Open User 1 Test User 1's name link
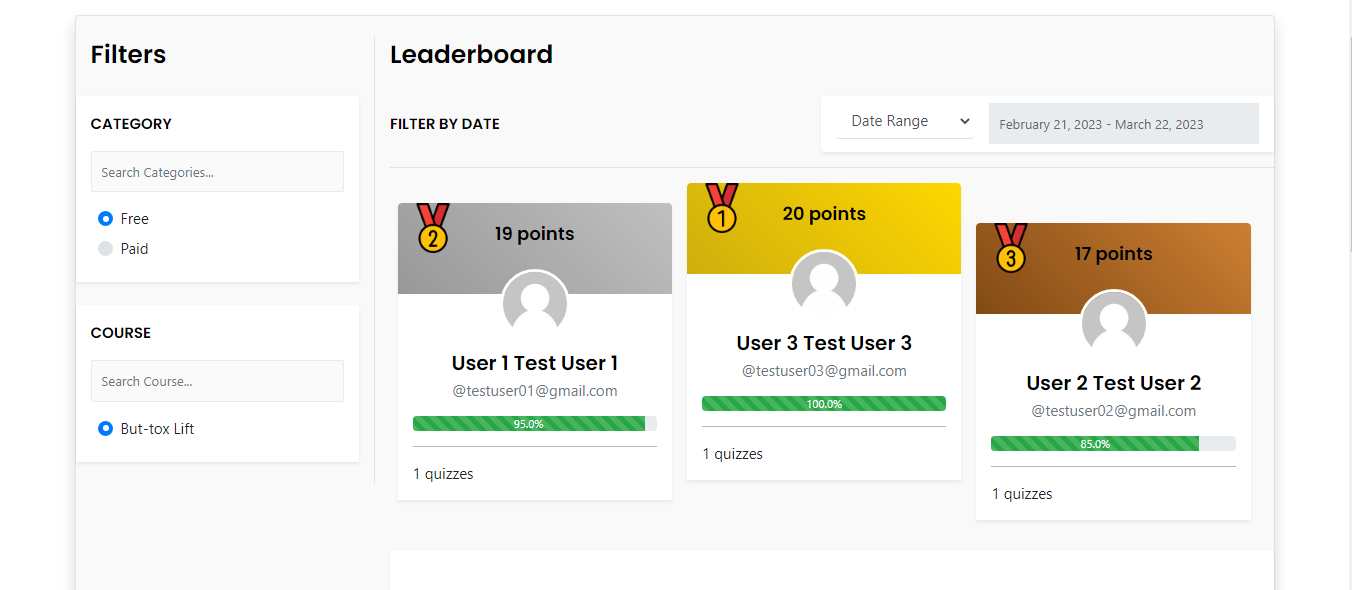The width and height of the screenshot is (1352, 590). (x=535, y=363)
